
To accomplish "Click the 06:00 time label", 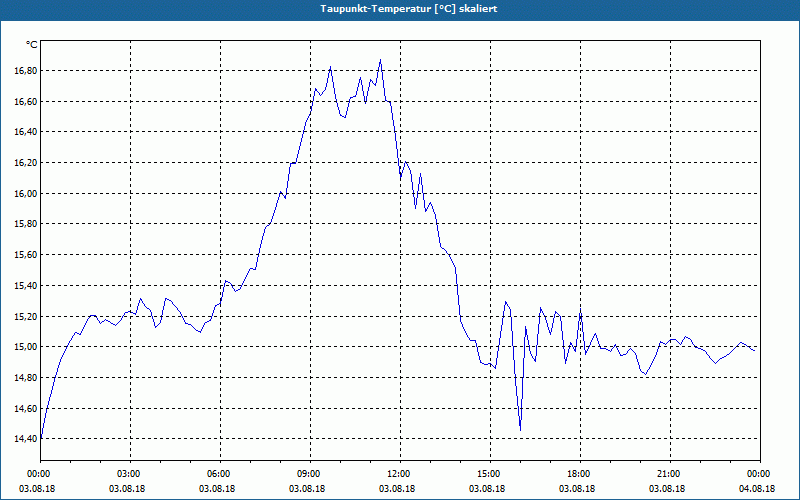I will [x=220, y=474].
